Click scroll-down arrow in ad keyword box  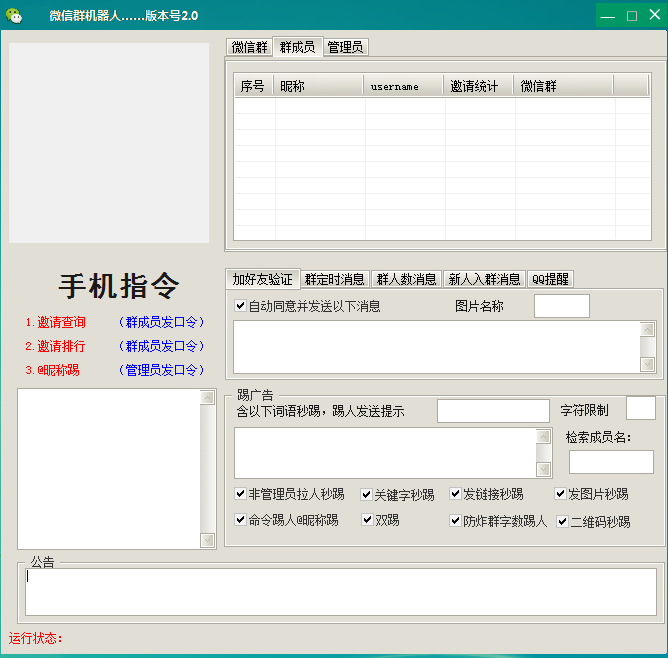(543, 469)
